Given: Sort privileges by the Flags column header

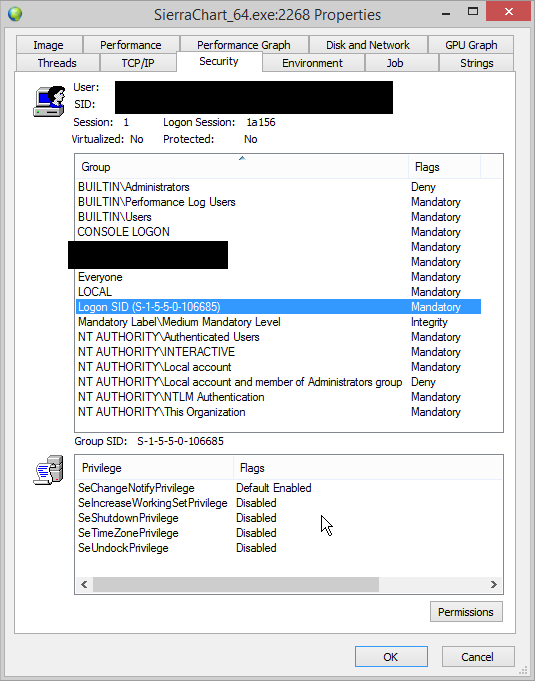Looking at the screenshot, I should pyautogui.click(x=368, y=468).
